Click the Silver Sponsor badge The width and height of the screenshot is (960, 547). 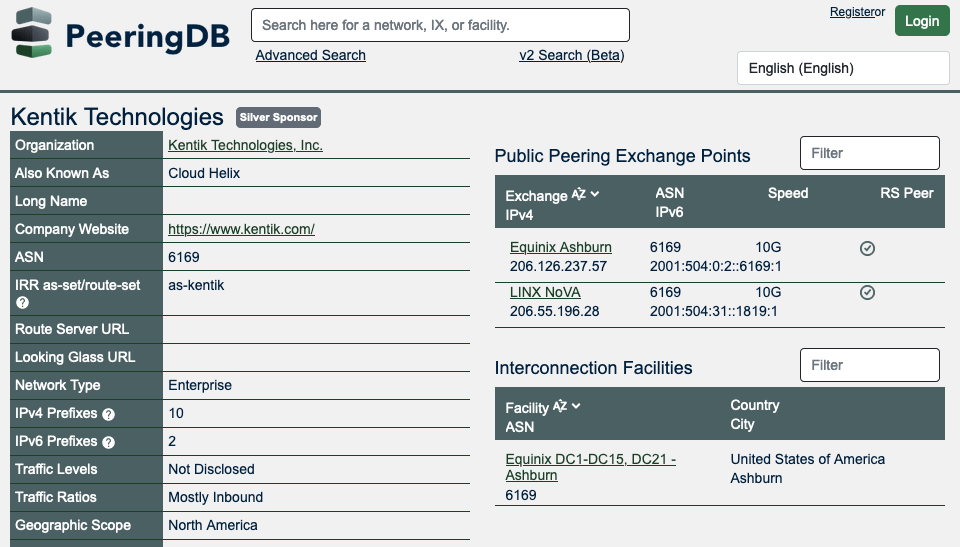pos(279,117)
